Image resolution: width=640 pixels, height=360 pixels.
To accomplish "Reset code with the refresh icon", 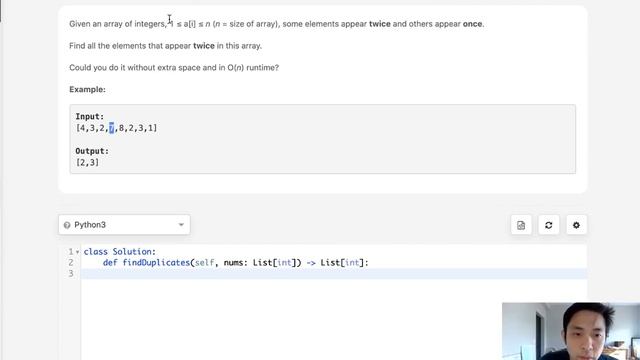I will (549, 225).
